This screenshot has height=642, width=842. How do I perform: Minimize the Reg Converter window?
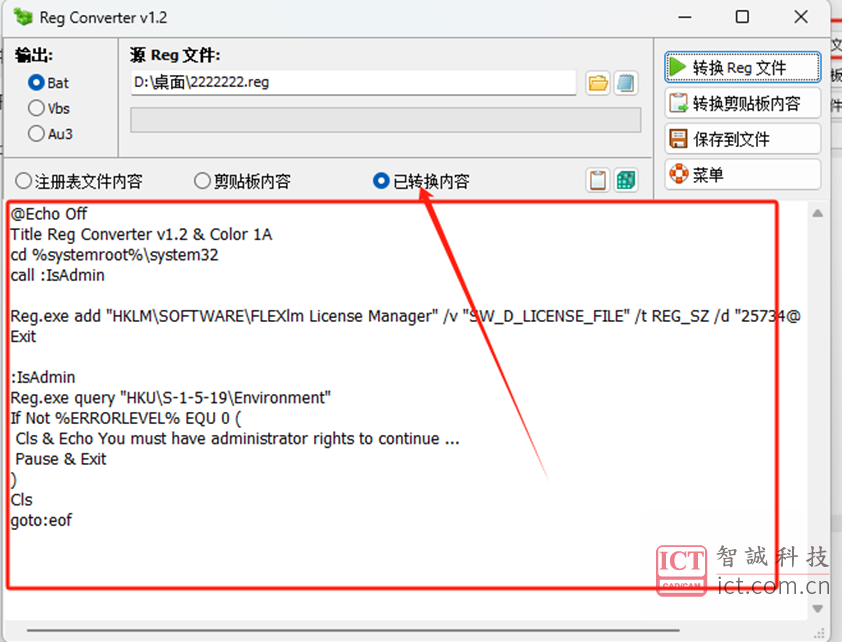[685, 17]
